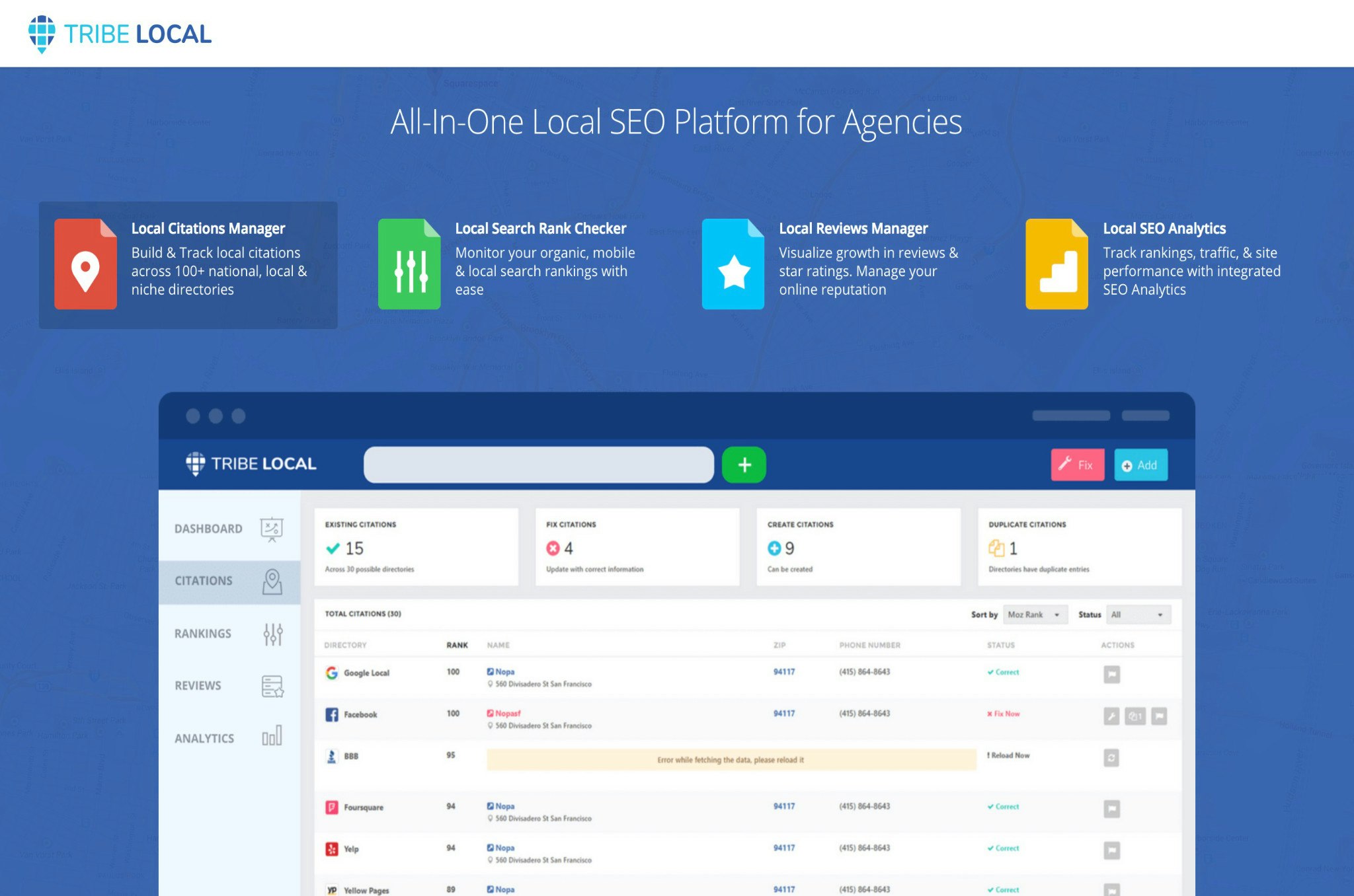The height and width of the screenshot is (896, 1354).
Task: Click the green plus button beside search bar
Action: [x=744, y=465]
